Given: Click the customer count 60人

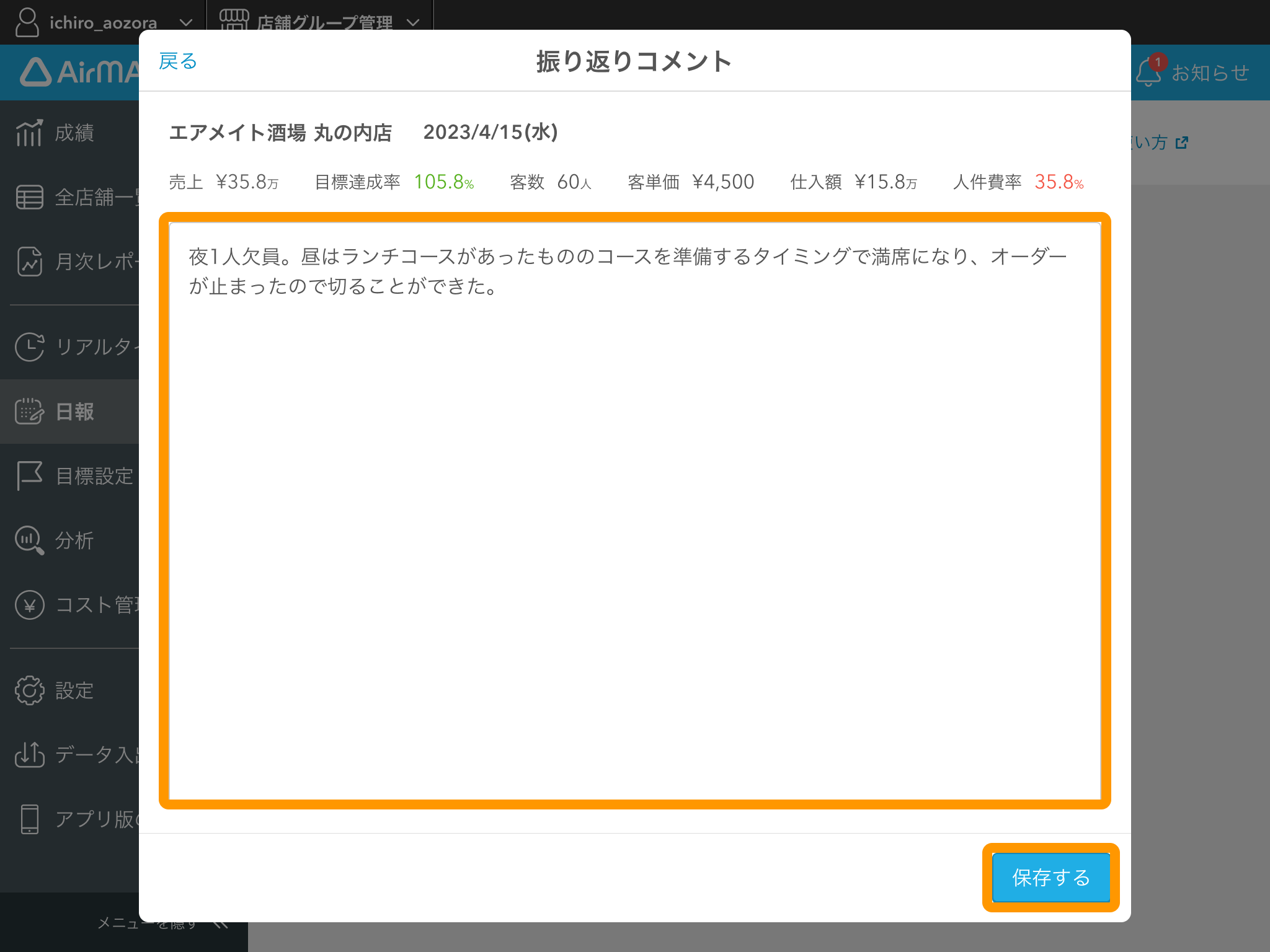Looking at the screenshot, I should 574,182.
